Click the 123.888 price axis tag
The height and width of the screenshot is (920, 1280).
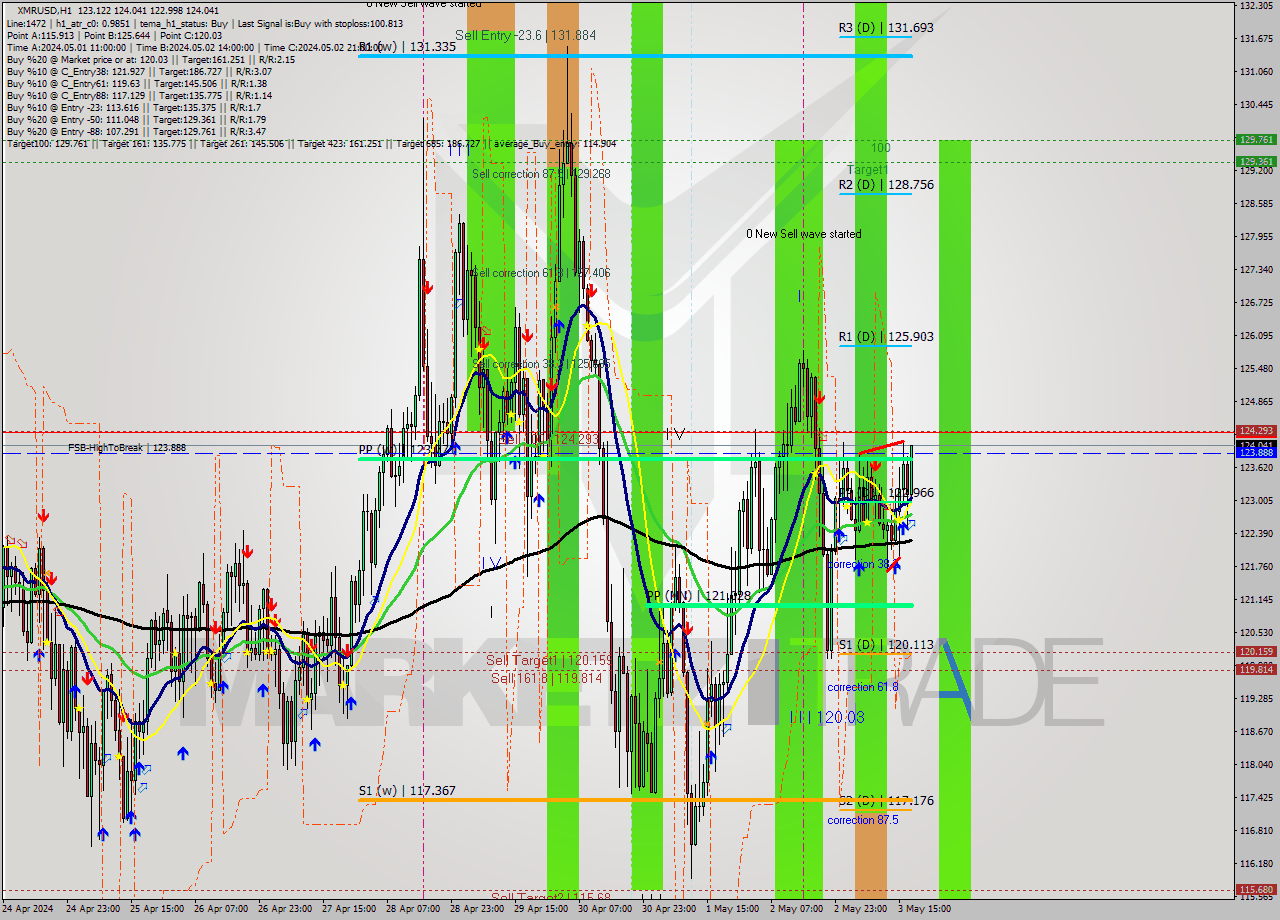point(1256,453)
